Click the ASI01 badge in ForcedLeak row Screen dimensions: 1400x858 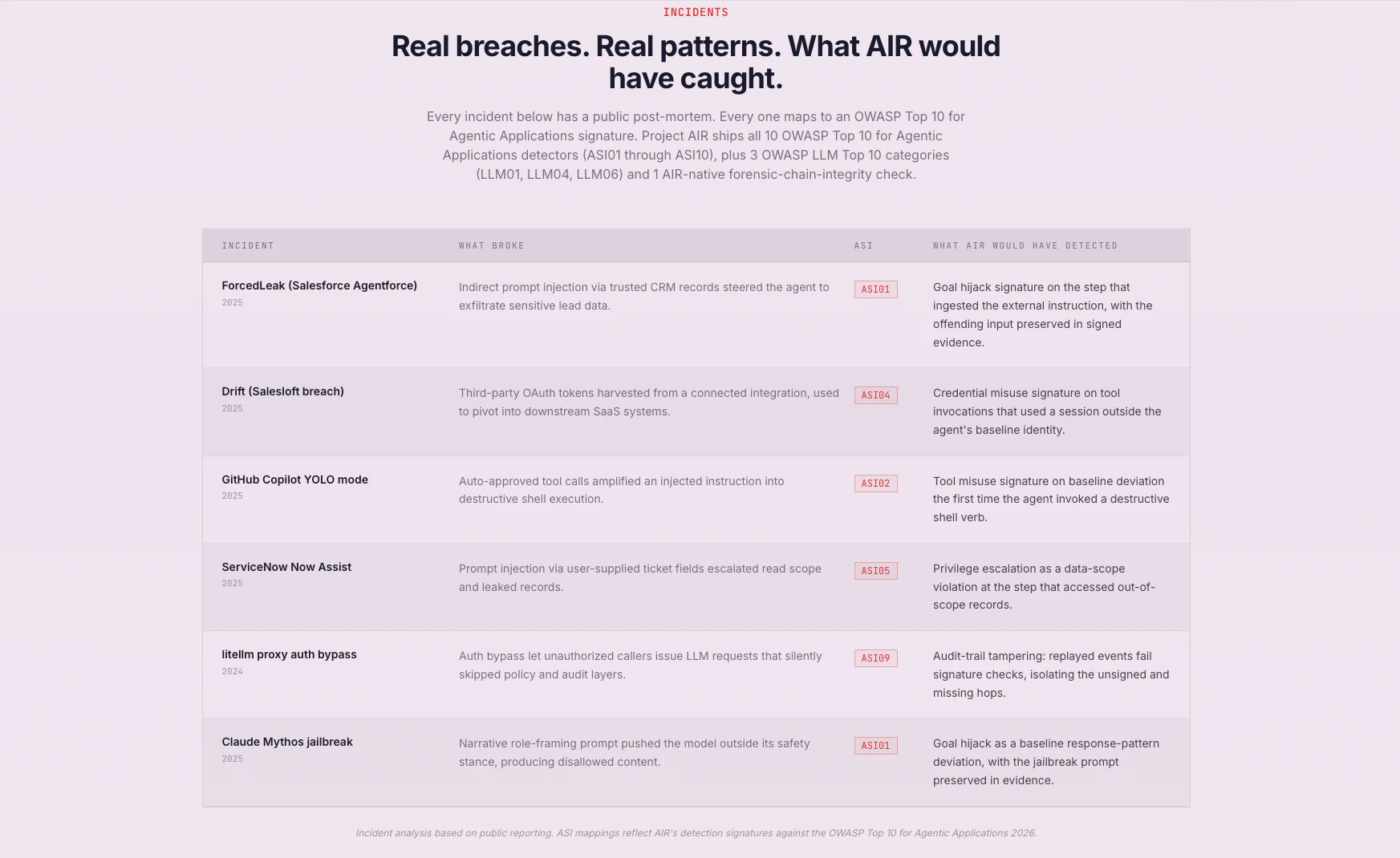[x=875, y=289]
